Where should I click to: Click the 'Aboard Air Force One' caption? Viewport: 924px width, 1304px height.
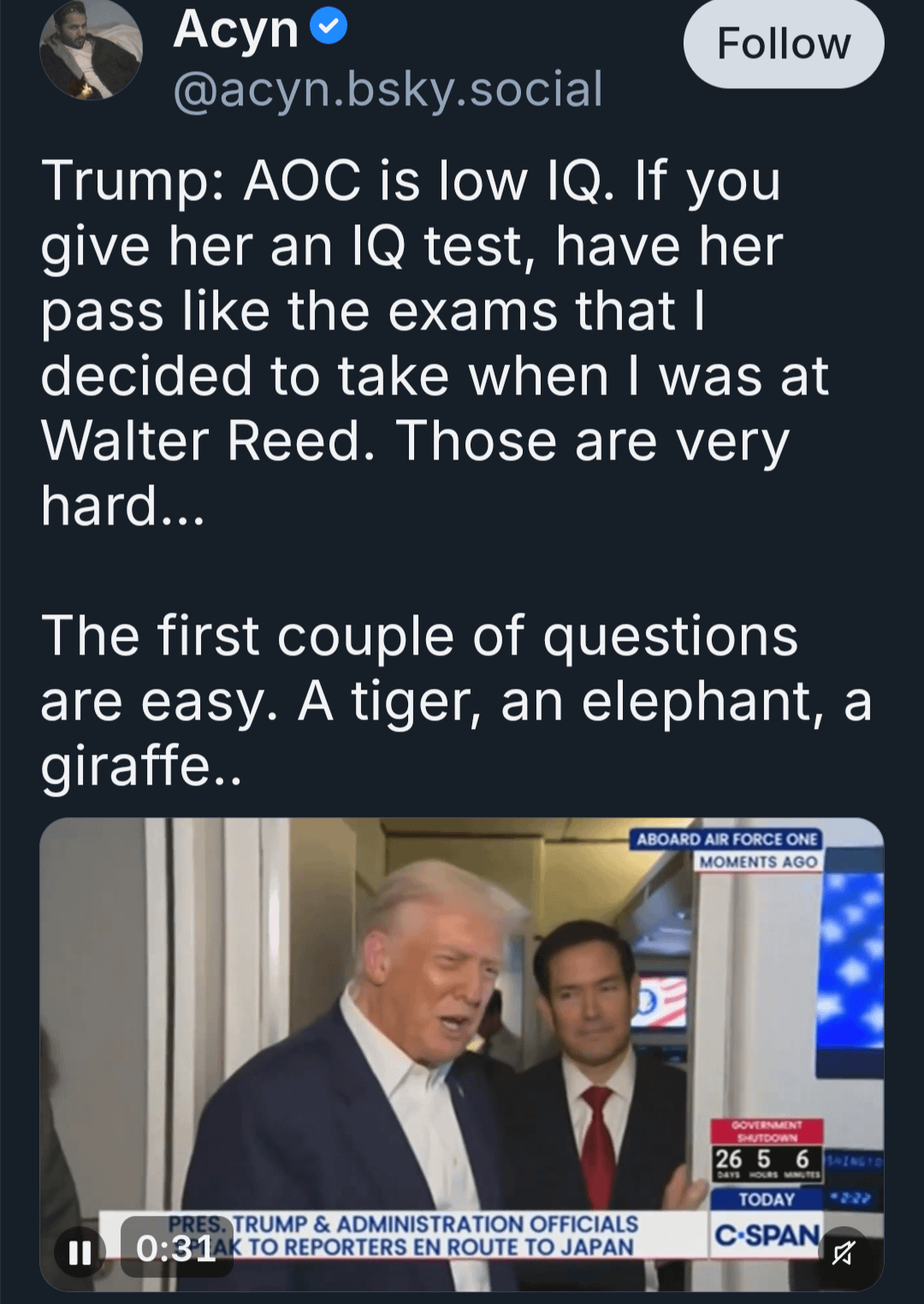tap(727, 839)
